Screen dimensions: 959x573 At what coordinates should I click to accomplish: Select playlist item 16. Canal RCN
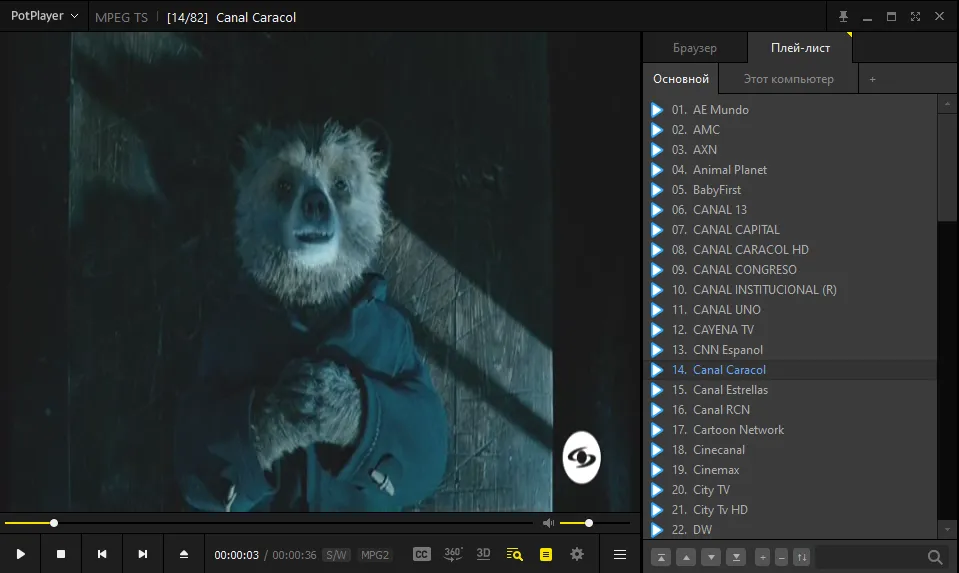click(790, 410)
